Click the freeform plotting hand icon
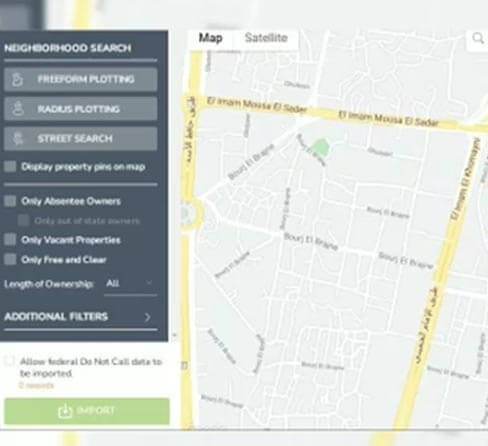Image resolution: width=488 pixels, height=446 pixels. point(17,80)
